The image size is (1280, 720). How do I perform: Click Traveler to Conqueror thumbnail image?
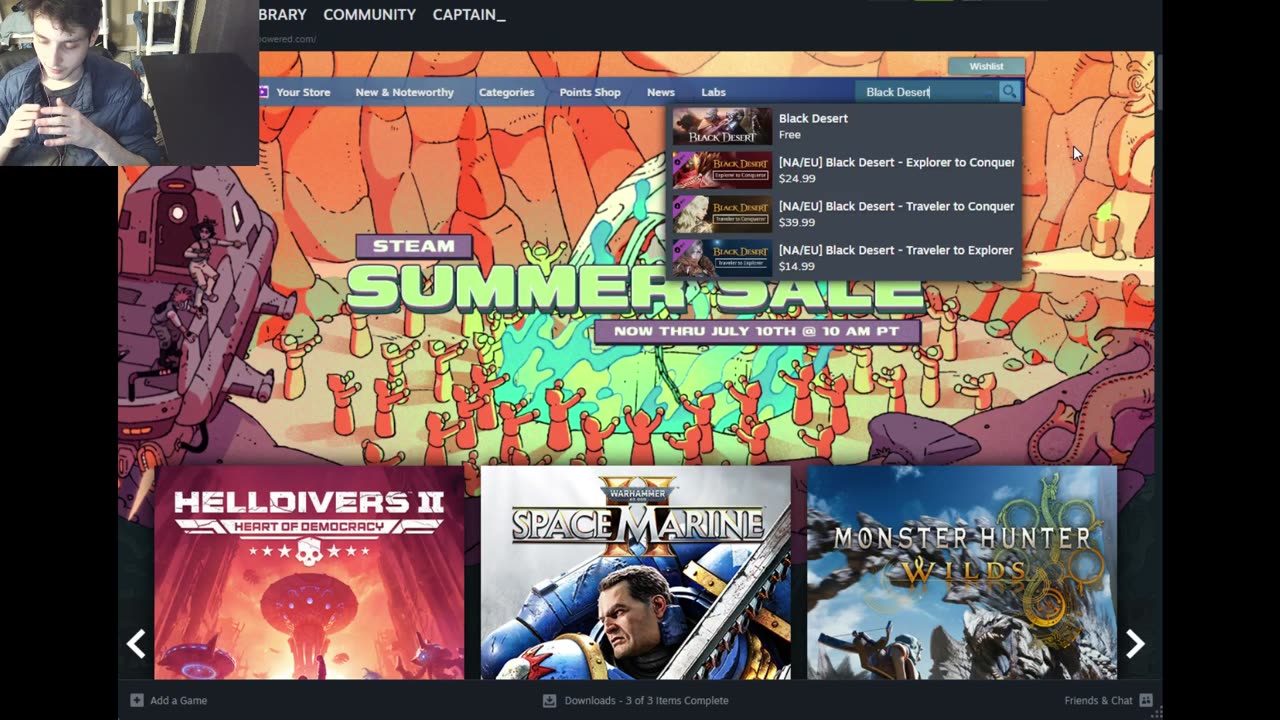click(722, 214)
